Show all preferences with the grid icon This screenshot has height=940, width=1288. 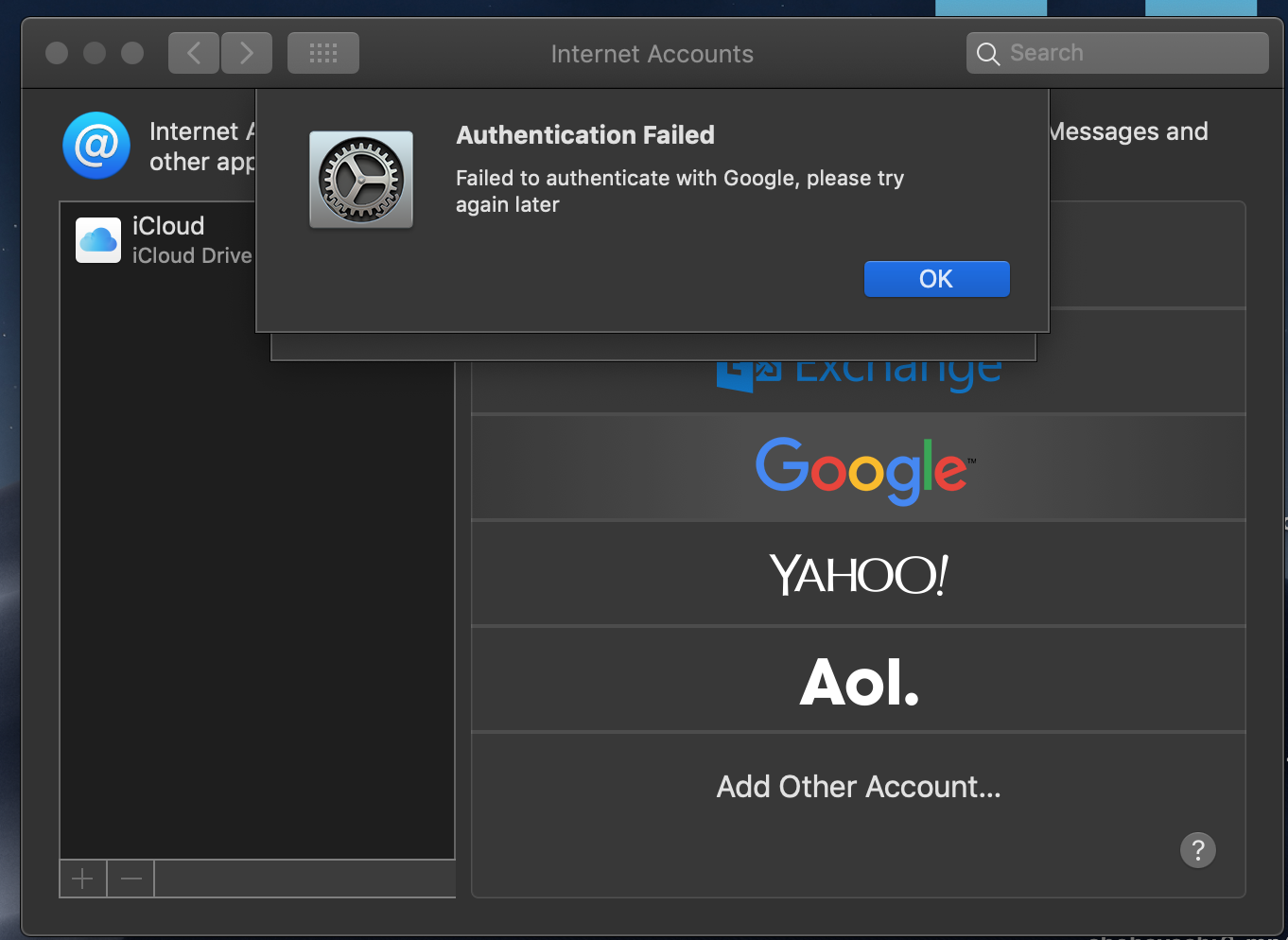[323, 53]
